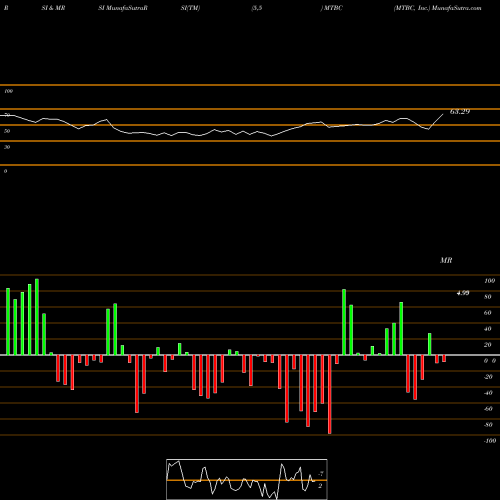Click the RSI axis label 30
Viewport: 500px width, 500px height.
[7, 147]
